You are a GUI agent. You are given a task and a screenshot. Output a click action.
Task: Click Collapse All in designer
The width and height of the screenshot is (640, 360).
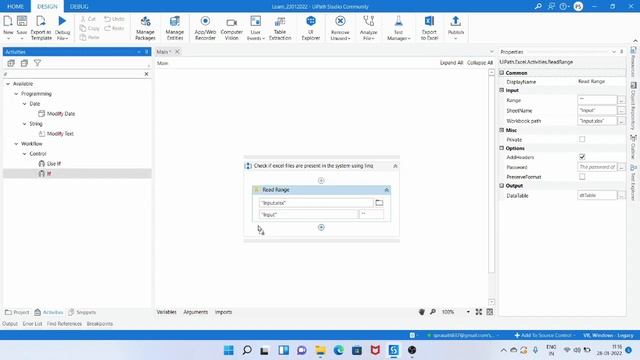pyautogui.click(x=480, y=63)
